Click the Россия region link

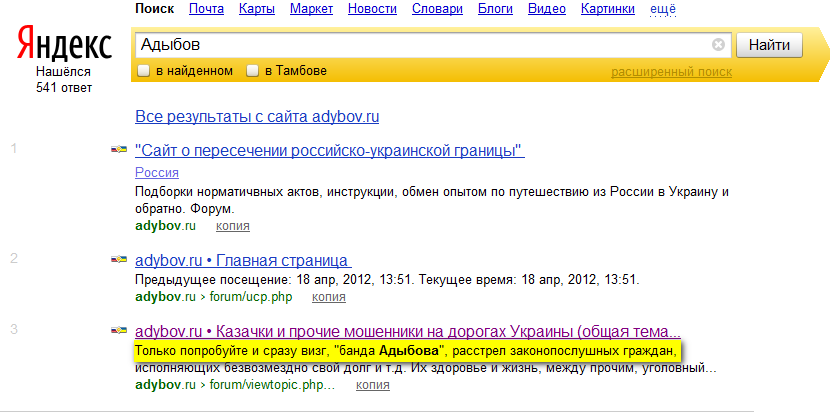pos(156,173)
